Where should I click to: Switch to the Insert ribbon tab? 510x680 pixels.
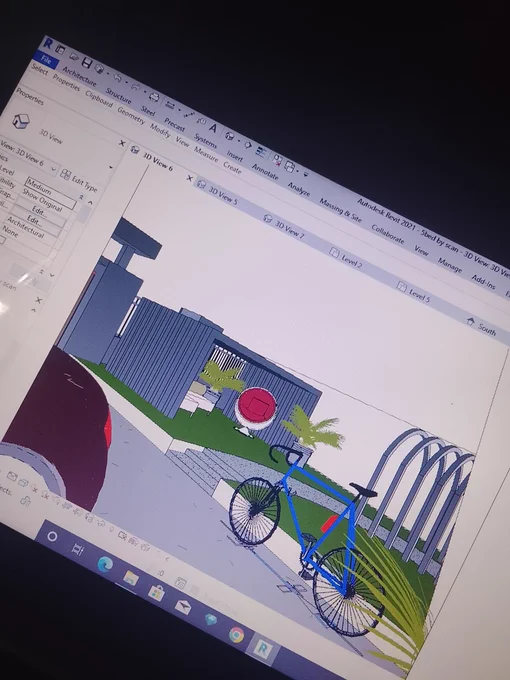coord(235,157)
